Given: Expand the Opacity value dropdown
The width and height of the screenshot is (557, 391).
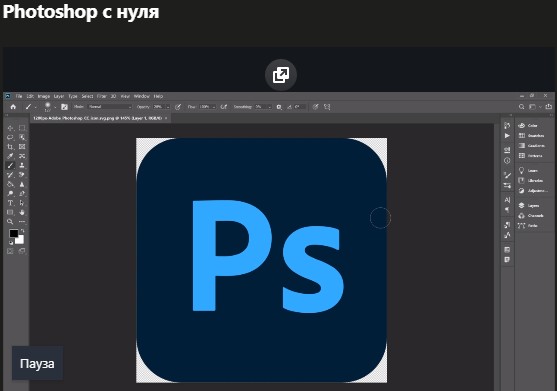Looking at the screenshot, I should pyautogui.click(x=168, y=107).
